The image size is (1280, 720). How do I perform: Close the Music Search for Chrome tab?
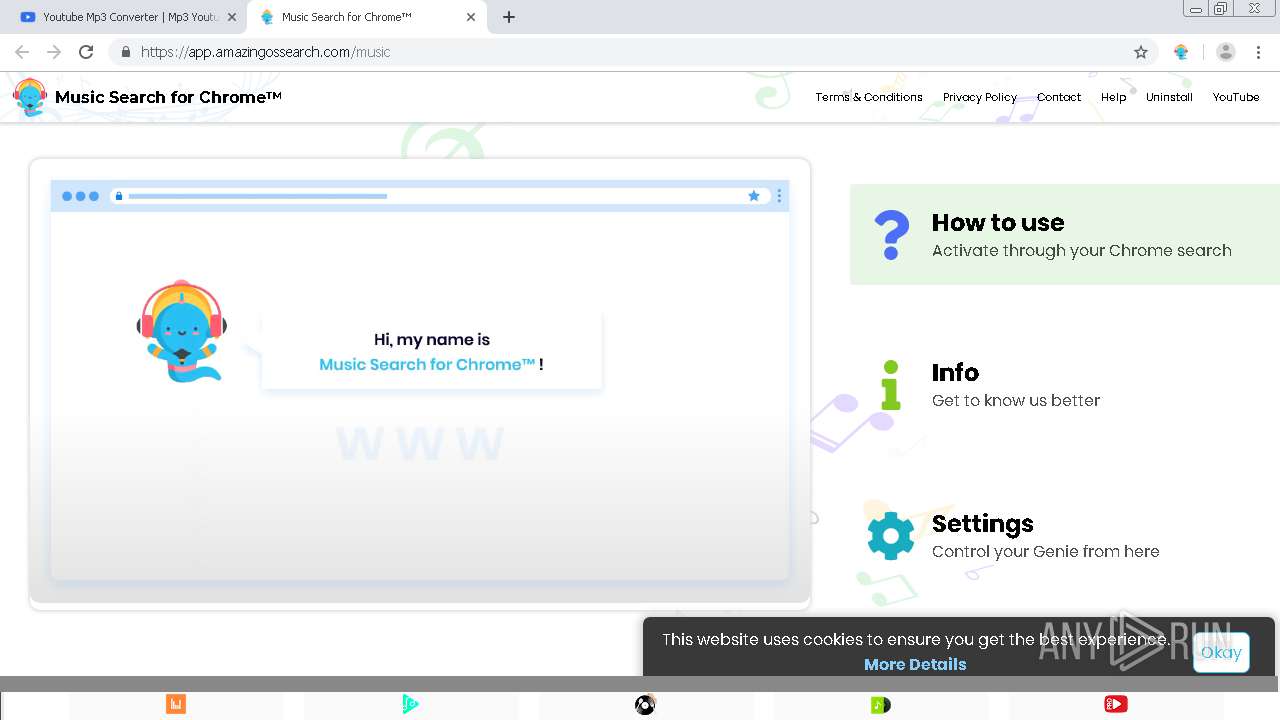point(471,17)
